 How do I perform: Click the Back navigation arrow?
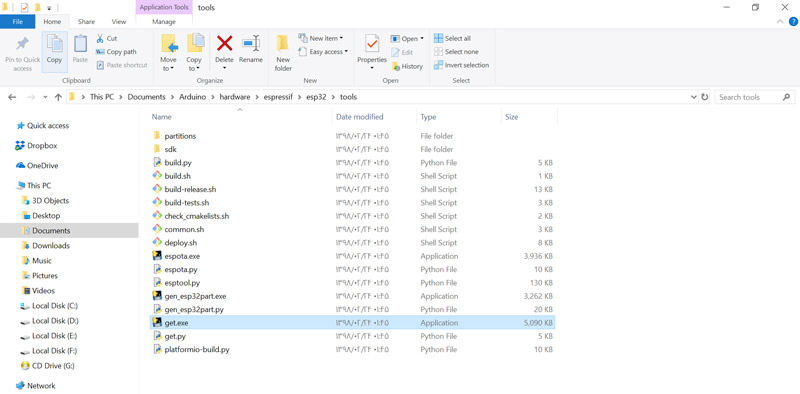click(12, 97)
